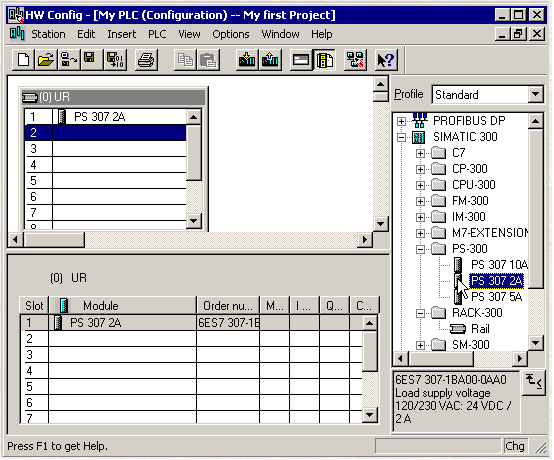Select slot 2 row in detail table

point(191,339)
